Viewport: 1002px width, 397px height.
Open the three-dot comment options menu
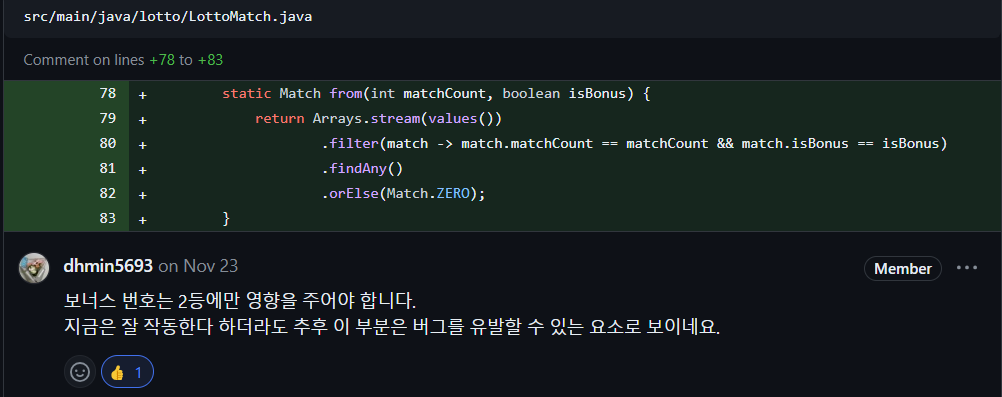click(x=967, y=268)
